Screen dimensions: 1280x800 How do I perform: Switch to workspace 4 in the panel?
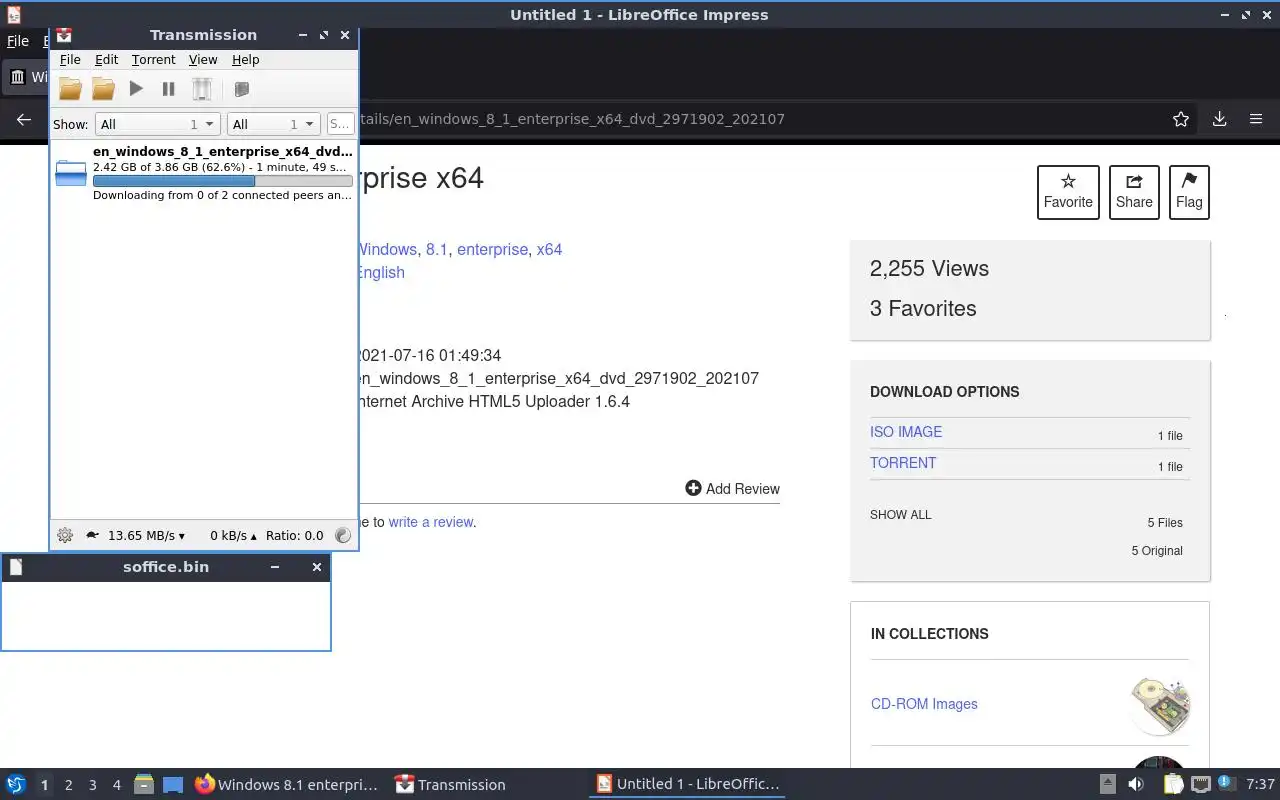(116, 785)
